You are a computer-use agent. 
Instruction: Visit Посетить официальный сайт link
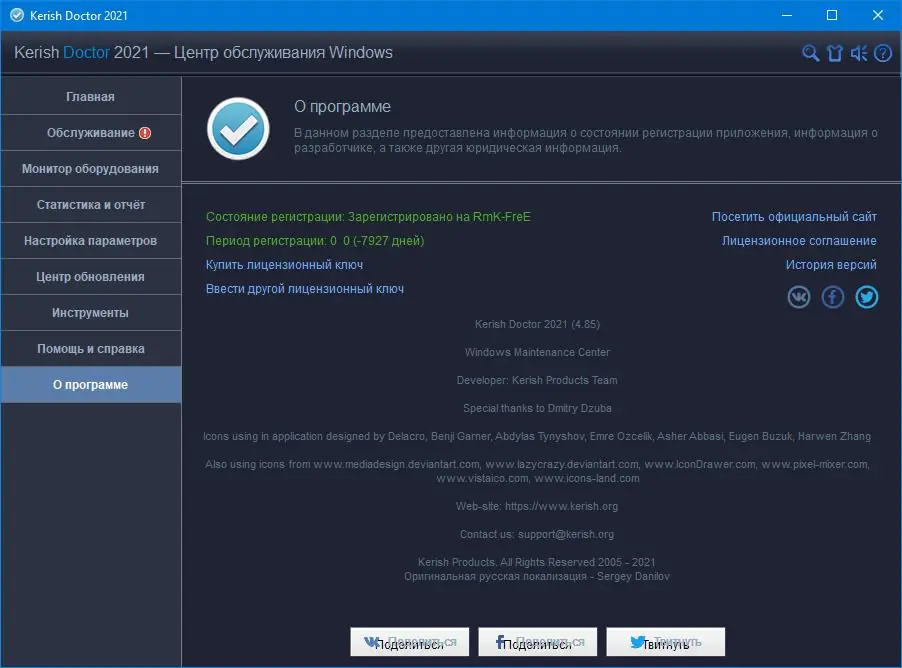[x=794, y=217]
